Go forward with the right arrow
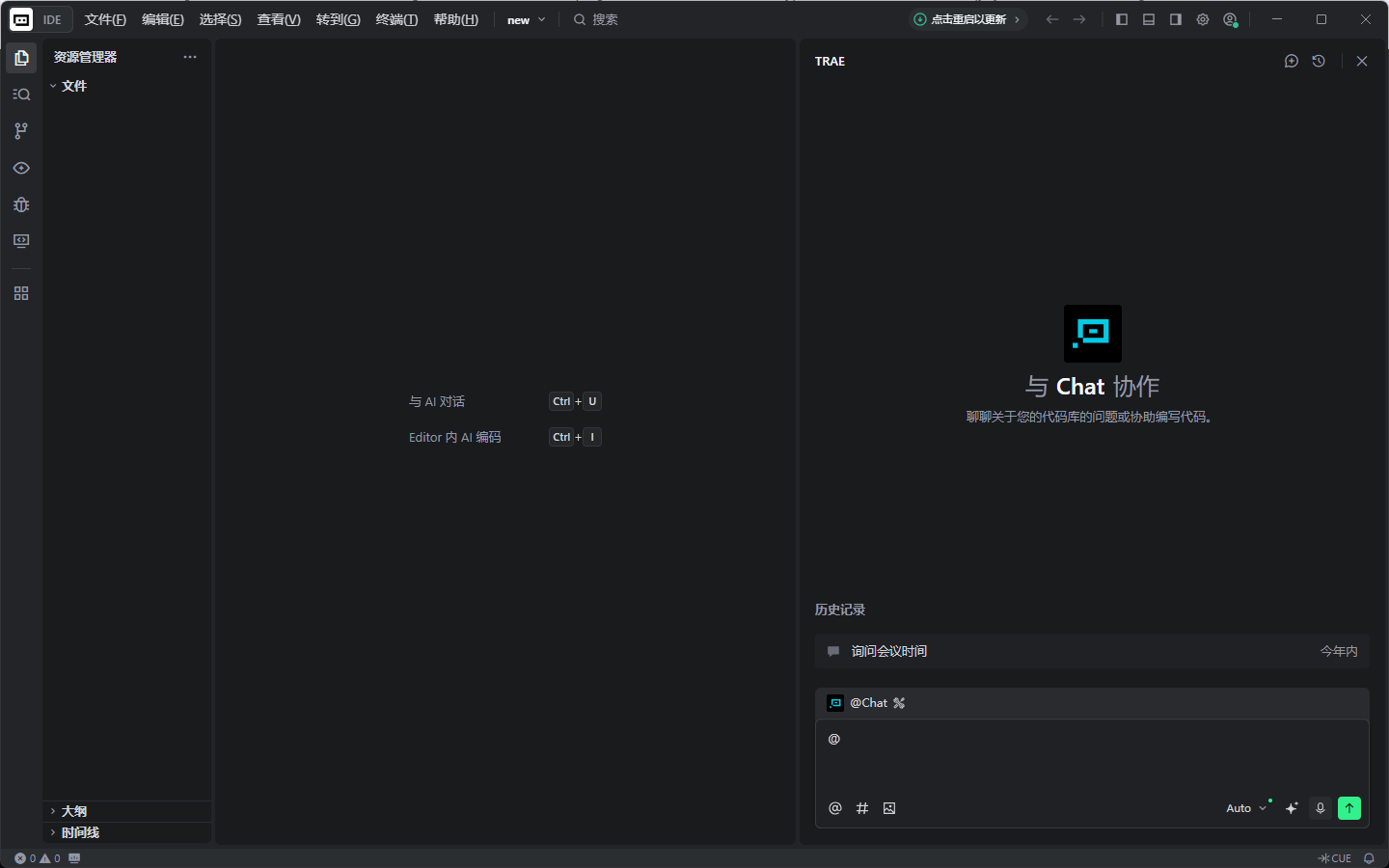 [1079, 19]
